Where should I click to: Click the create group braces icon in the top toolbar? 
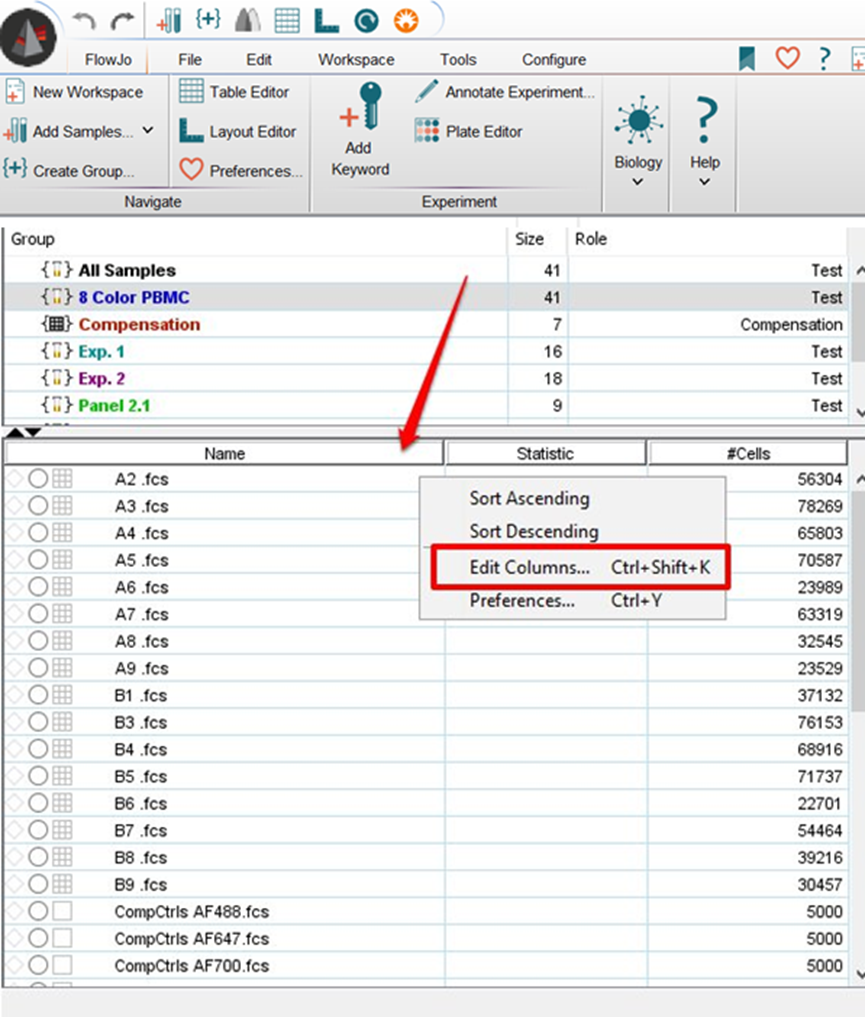point(208,19)
